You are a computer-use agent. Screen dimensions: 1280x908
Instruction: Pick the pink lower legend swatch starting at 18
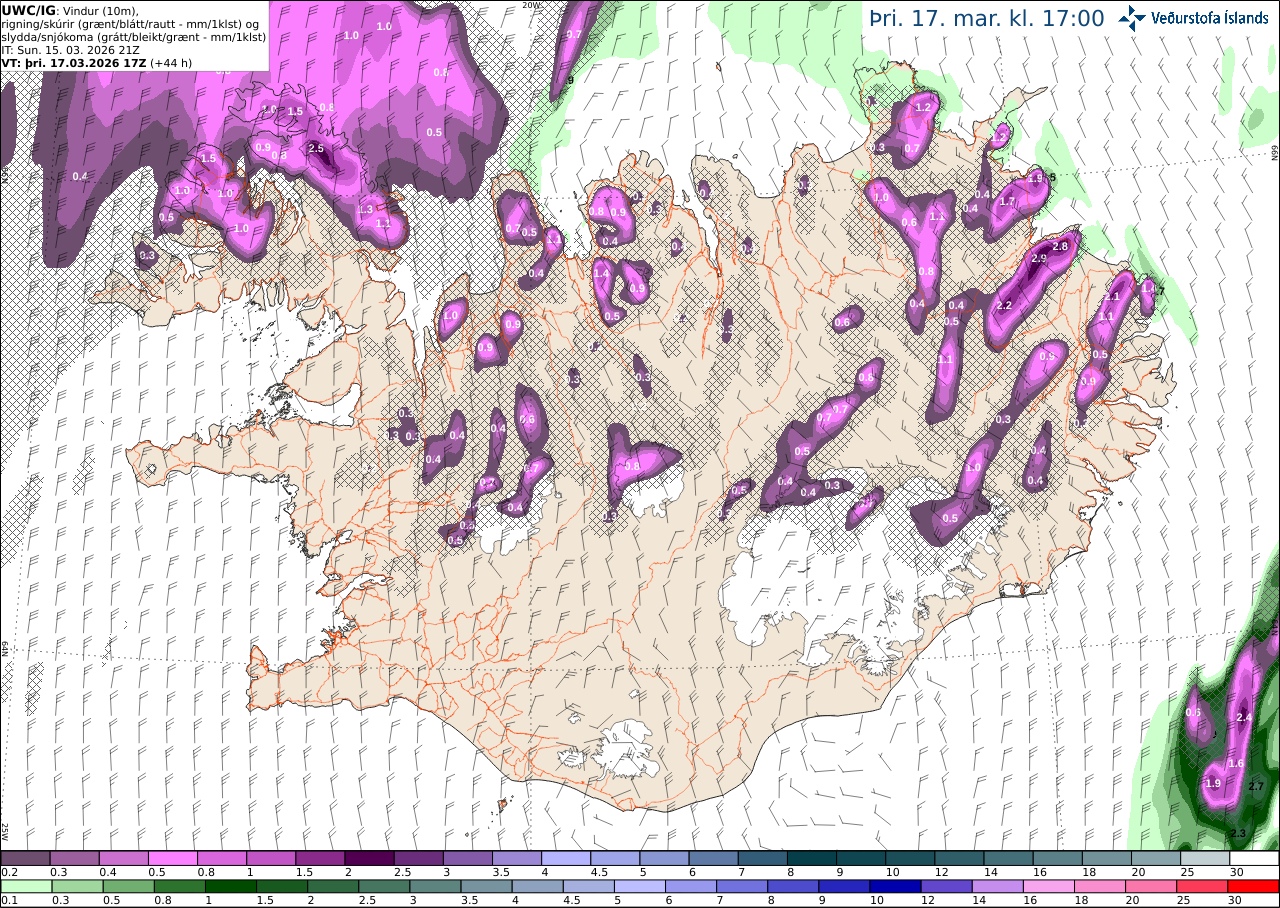coord(1100,886)
